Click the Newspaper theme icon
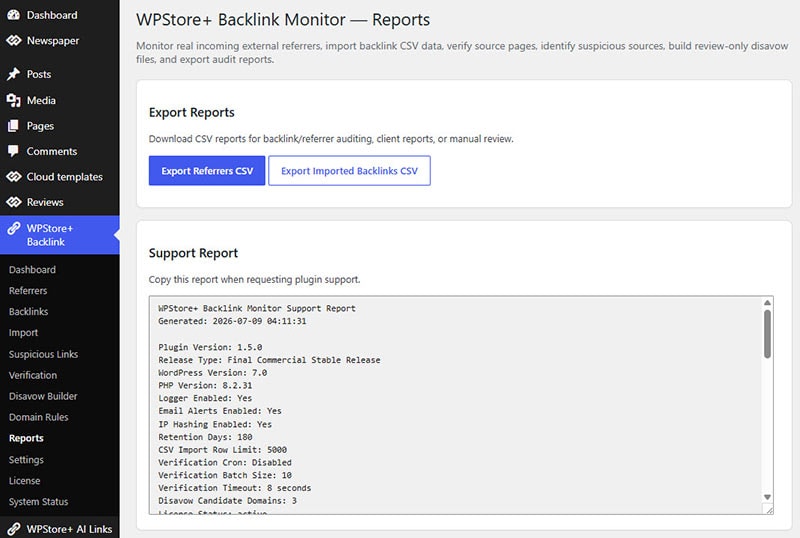This screenshot has height=538, width=800. point(13,40)
